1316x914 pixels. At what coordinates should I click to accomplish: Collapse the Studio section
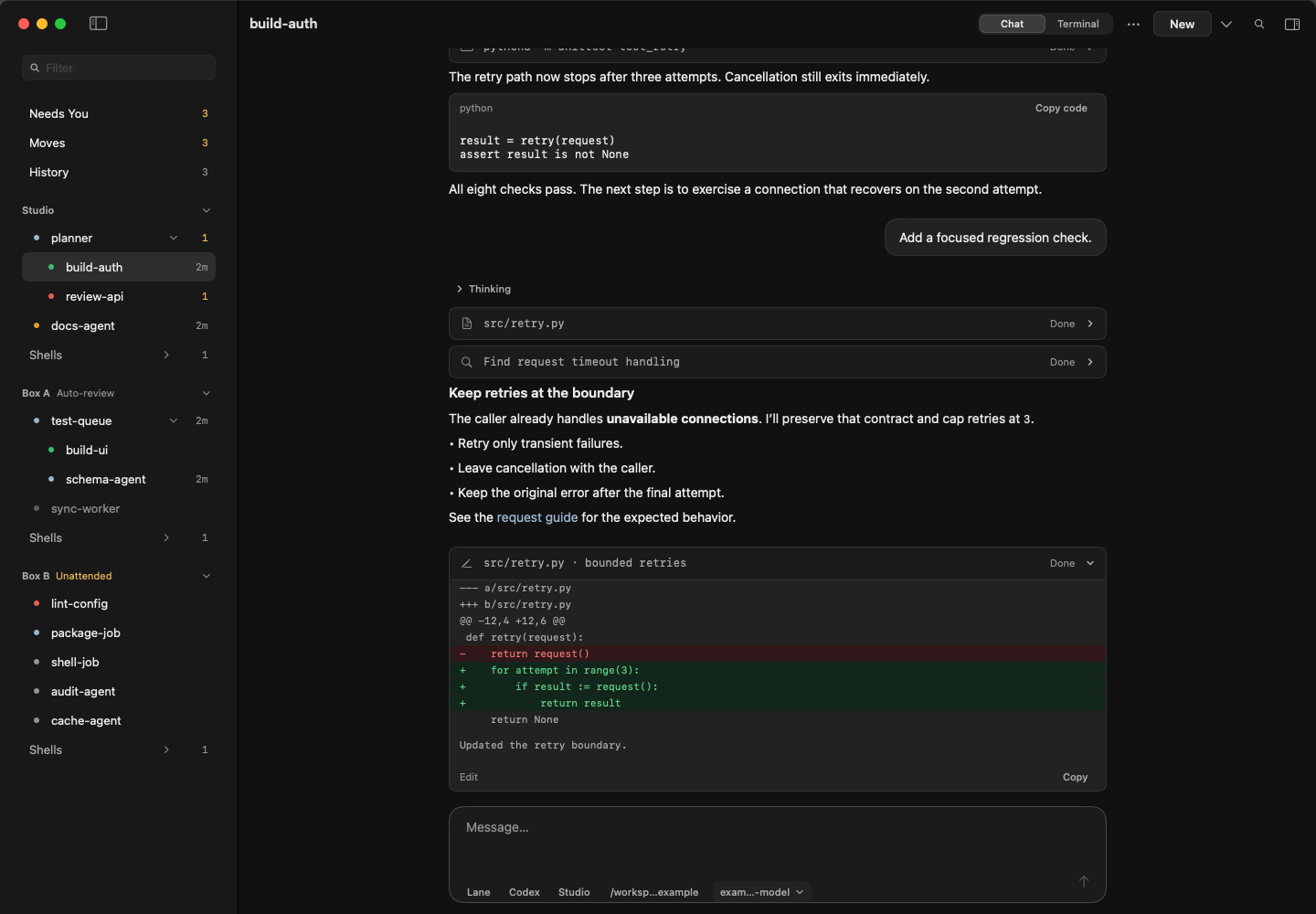[x=207, y=210]
